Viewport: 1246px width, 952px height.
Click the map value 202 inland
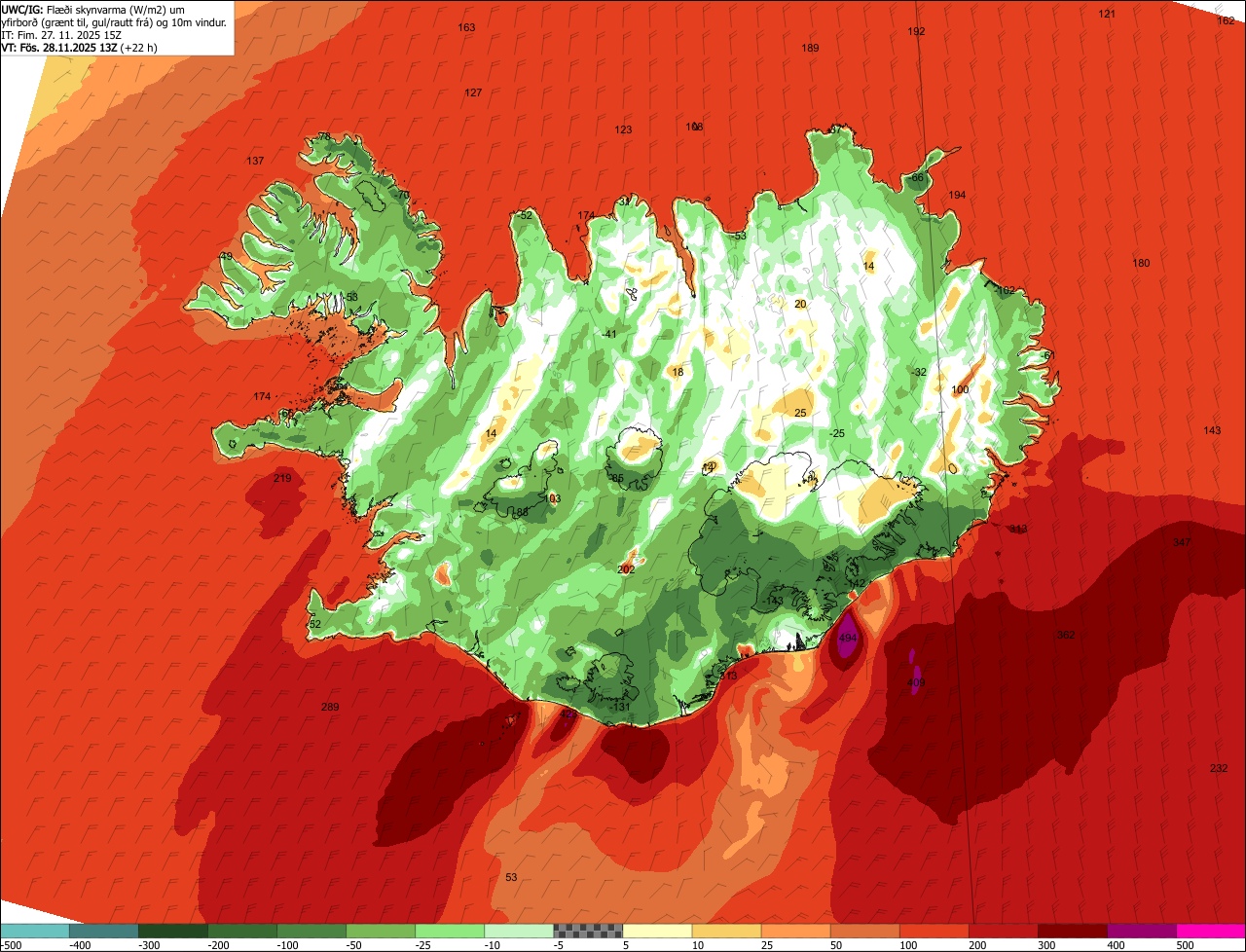[626, 568]
